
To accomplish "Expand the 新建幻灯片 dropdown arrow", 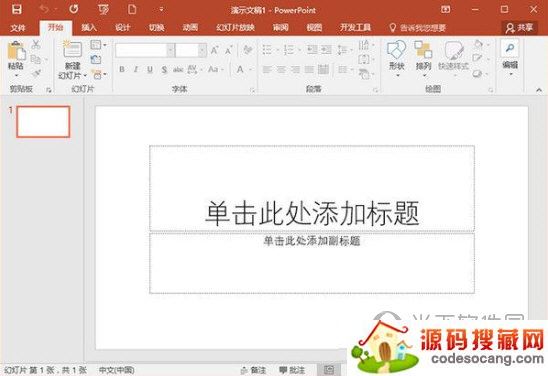I will pos(85,75).
